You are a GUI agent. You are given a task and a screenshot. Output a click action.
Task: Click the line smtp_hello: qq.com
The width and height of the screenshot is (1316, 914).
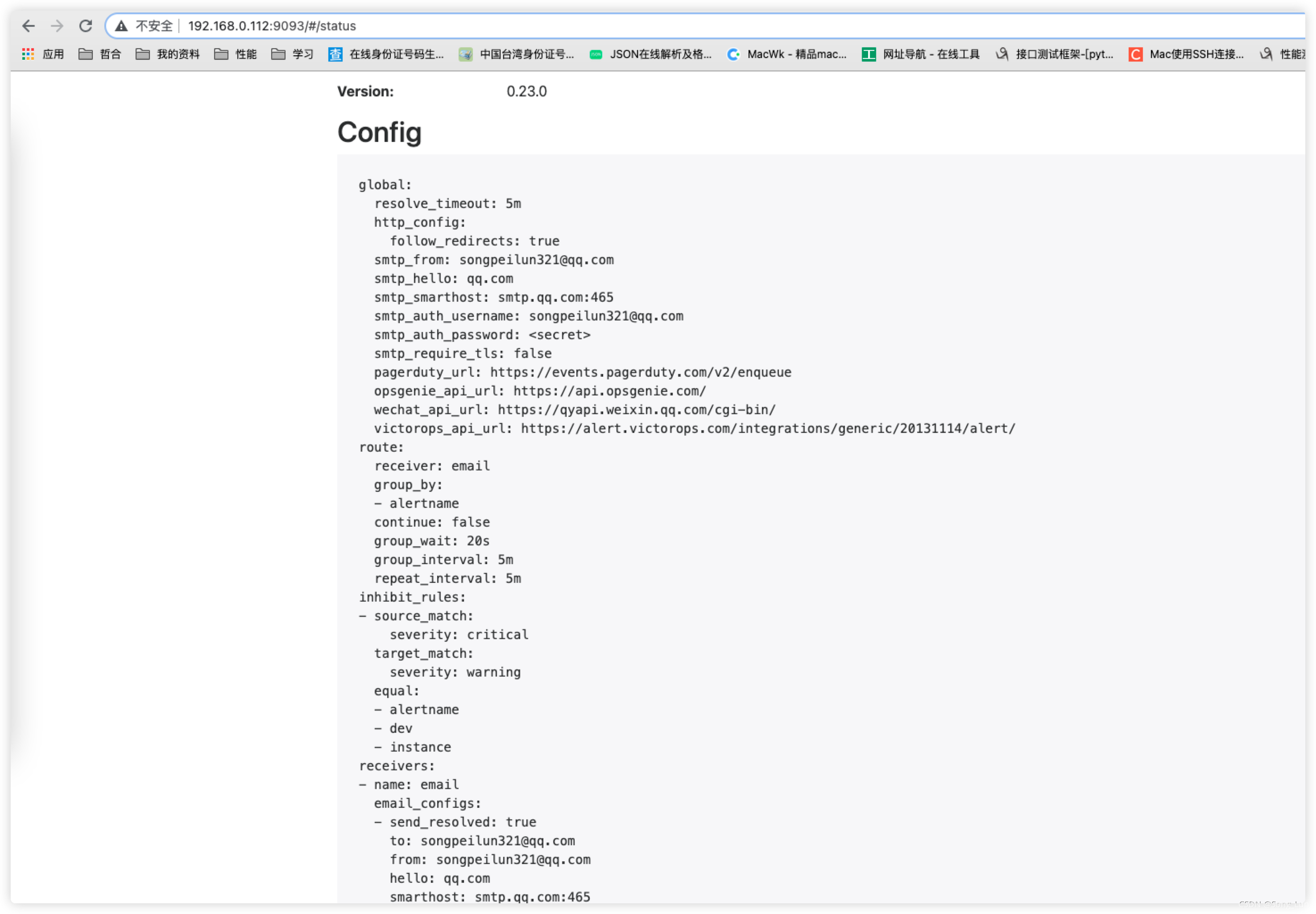tap(443, 278)
